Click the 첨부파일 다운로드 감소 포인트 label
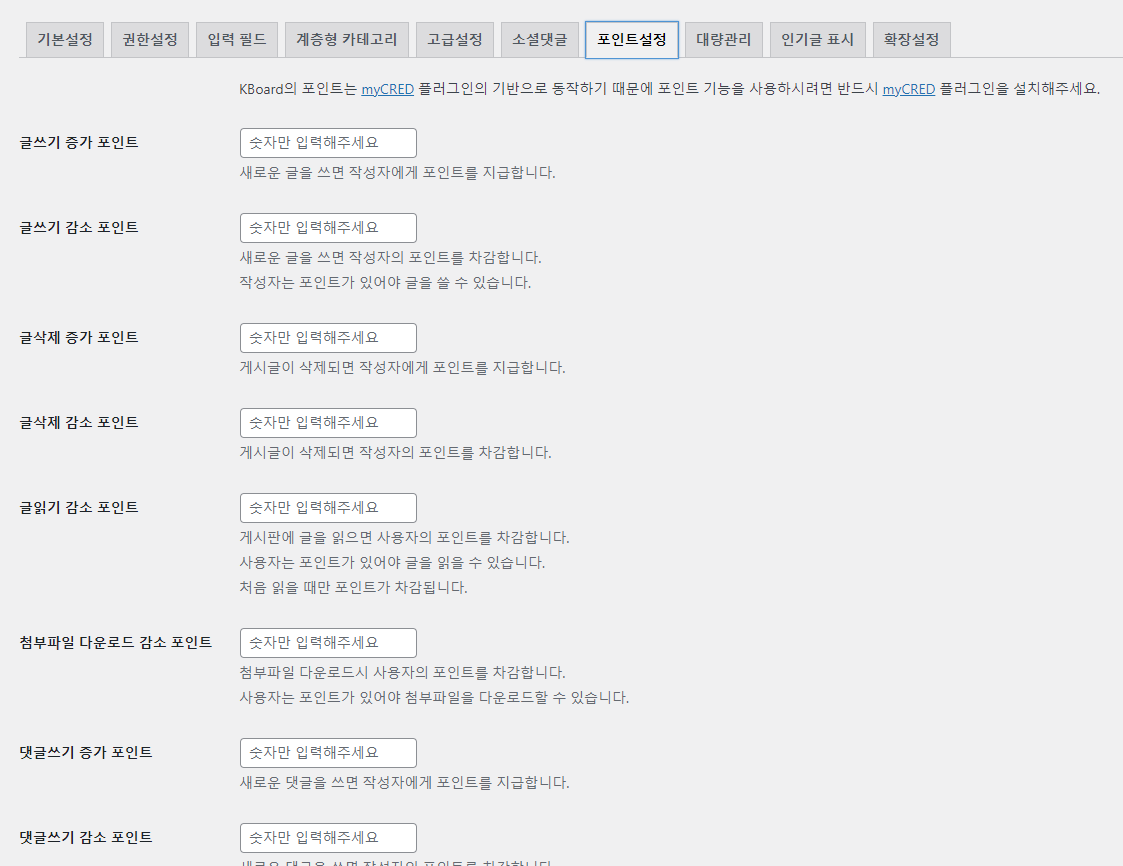The image size is (1123, 866). 115,643
